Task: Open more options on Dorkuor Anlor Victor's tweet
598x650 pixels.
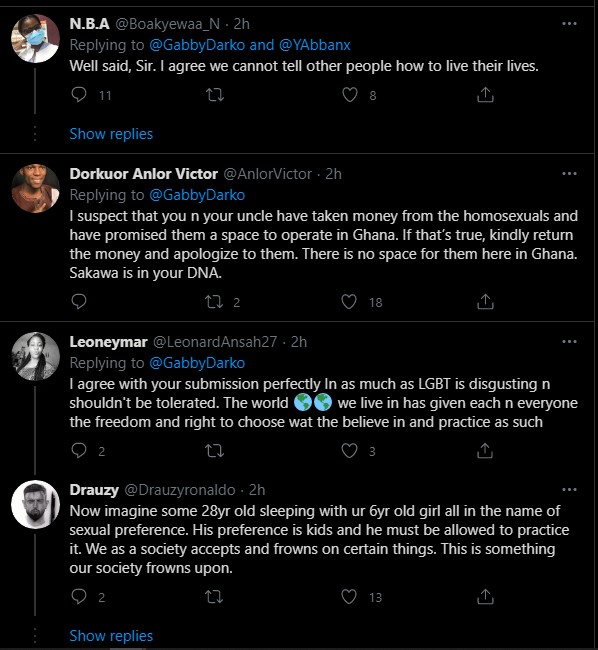Action: 569,174
